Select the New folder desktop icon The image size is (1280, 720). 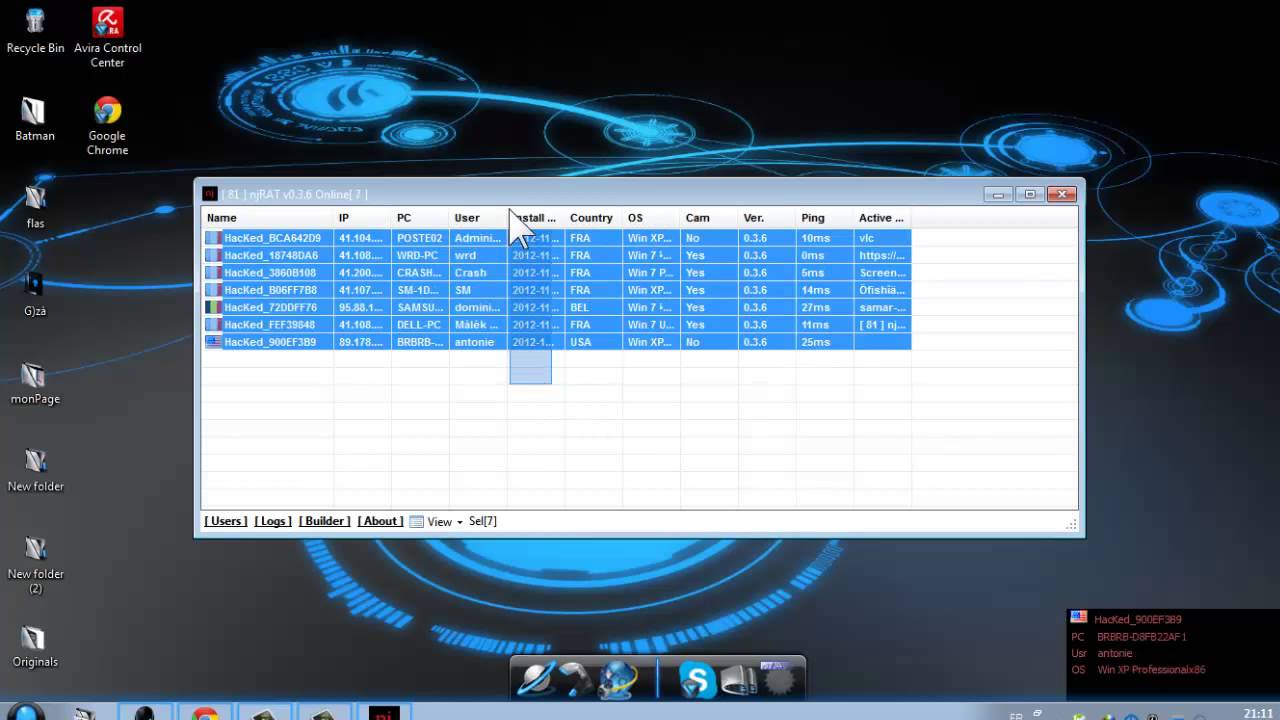(35, 469)
